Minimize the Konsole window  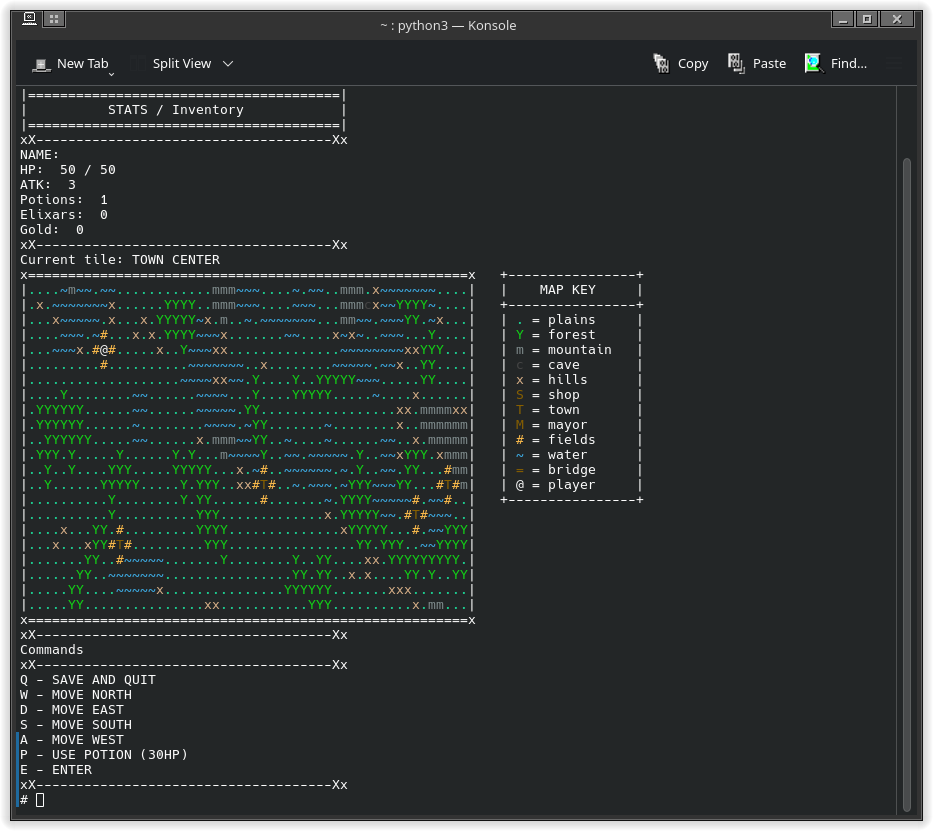pyautogui.click(x=843, y=19)
